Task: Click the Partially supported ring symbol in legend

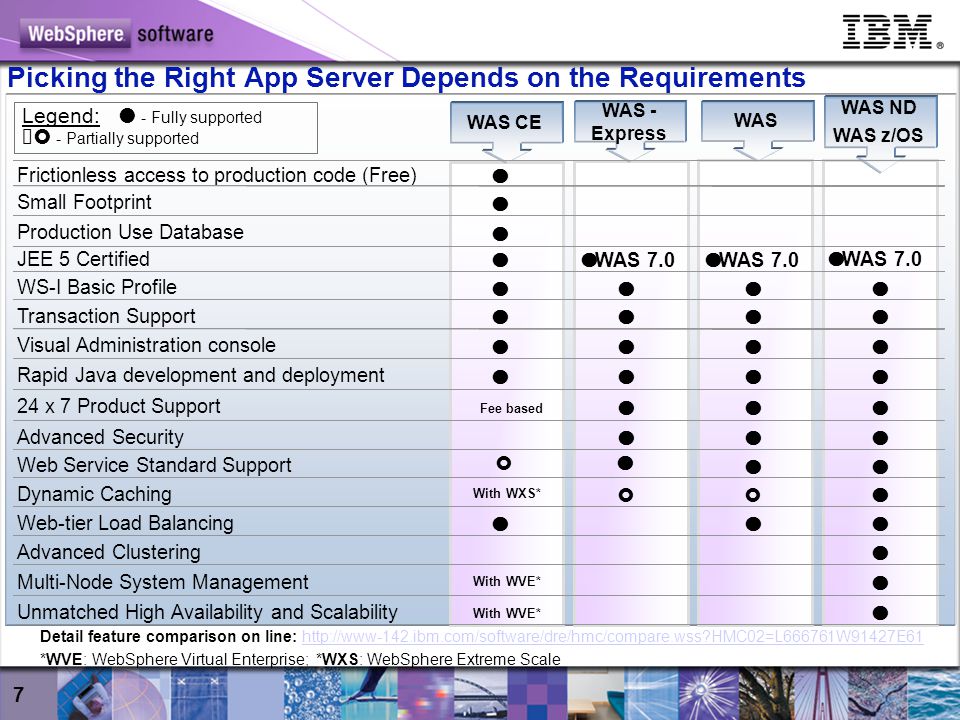Action: click(x=42, y=137)
